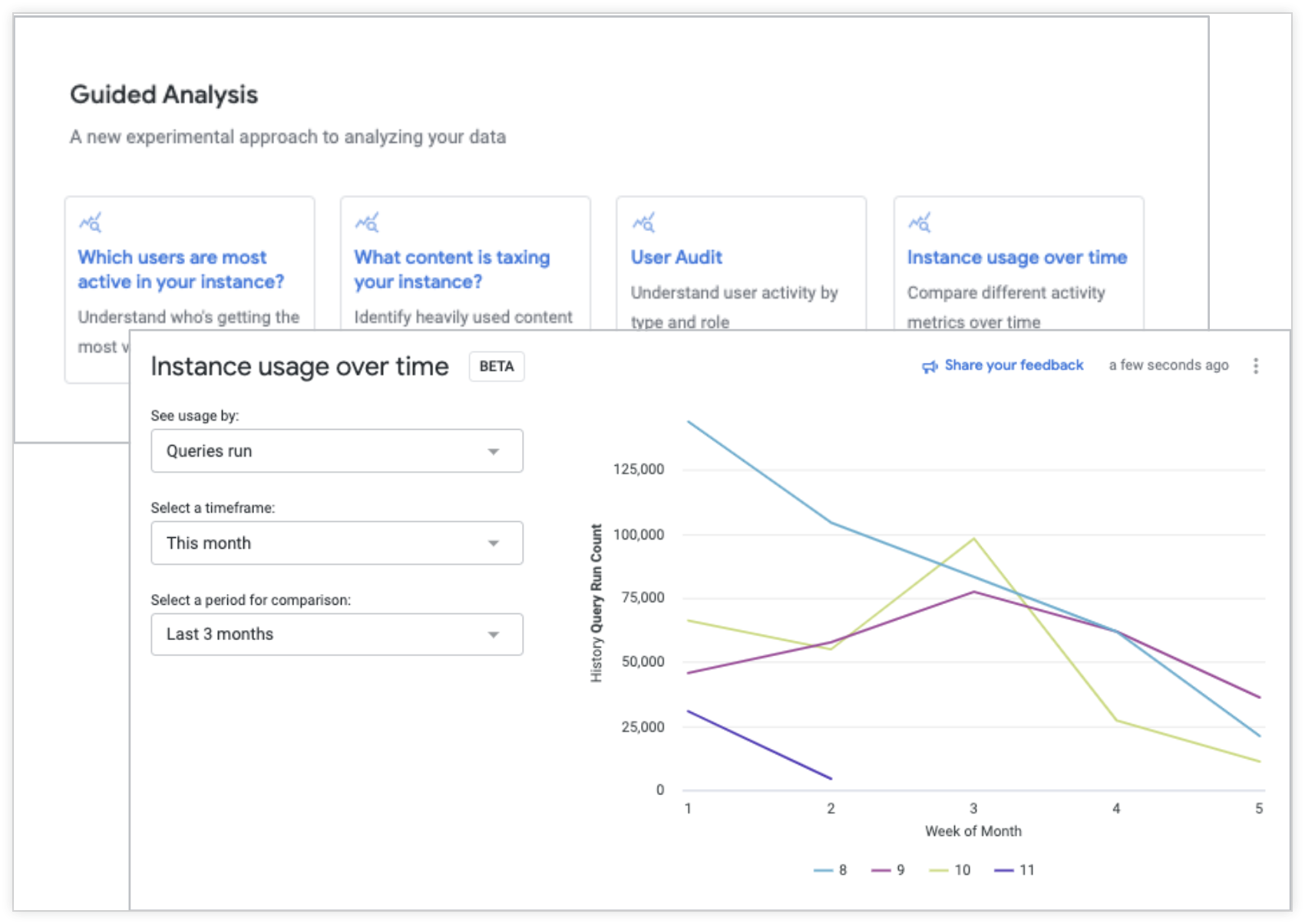Viewport: 1305px width, 924px height.
Task: Click the Instance usage card icon
Action: (919, 223)
